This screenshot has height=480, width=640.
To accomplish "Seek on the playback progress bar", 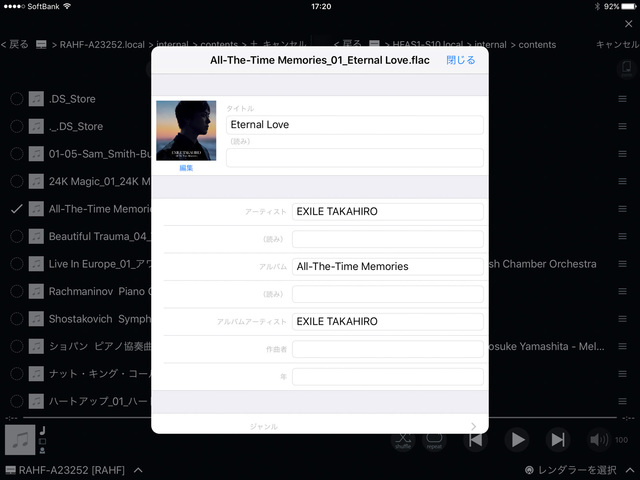I will coord(320,418).
